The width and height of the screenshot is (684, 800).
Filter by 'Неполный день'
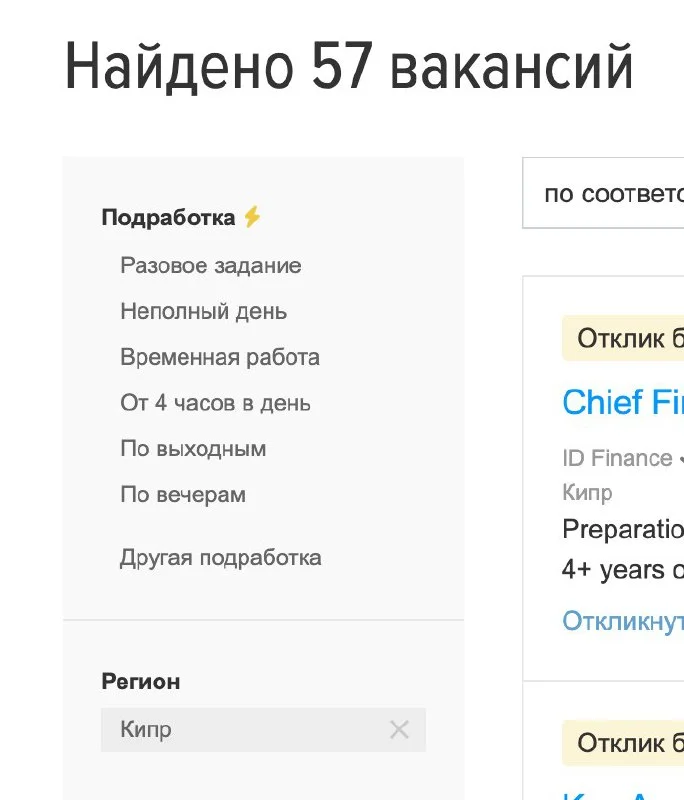coord(204,312)
